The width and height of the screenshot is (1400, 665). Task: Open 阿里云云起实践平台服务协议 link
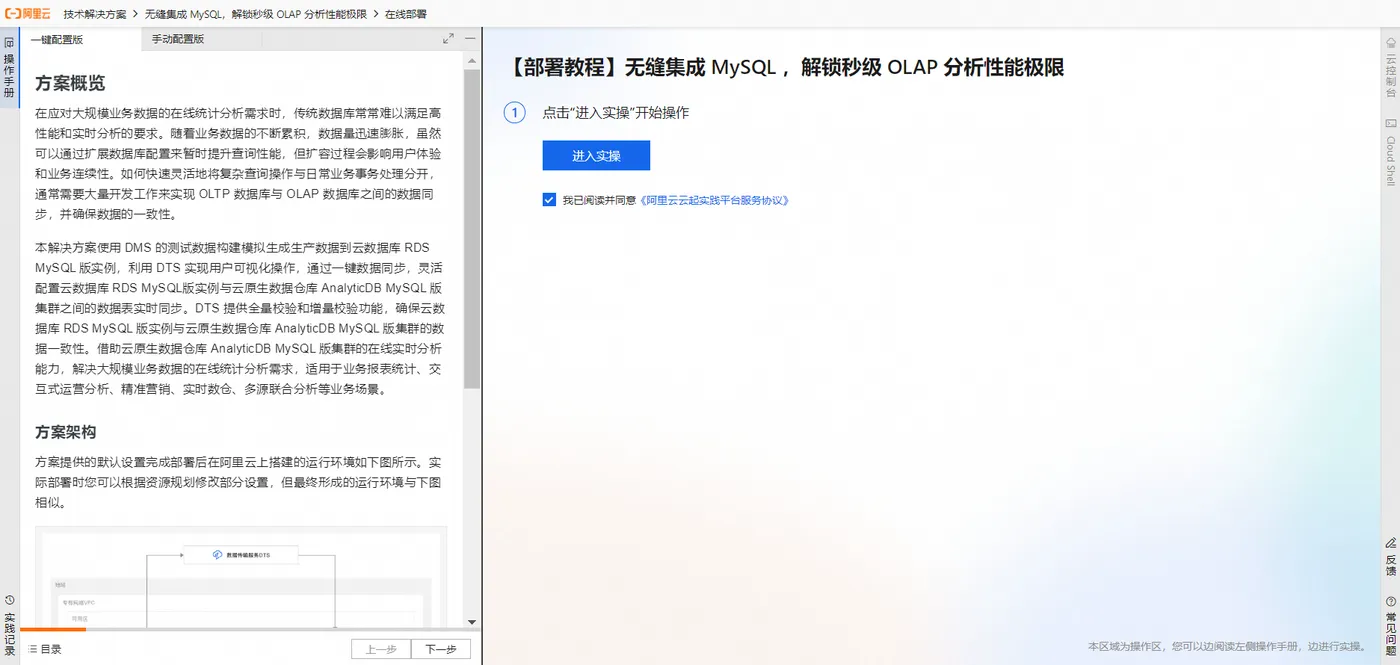point(714,200)
